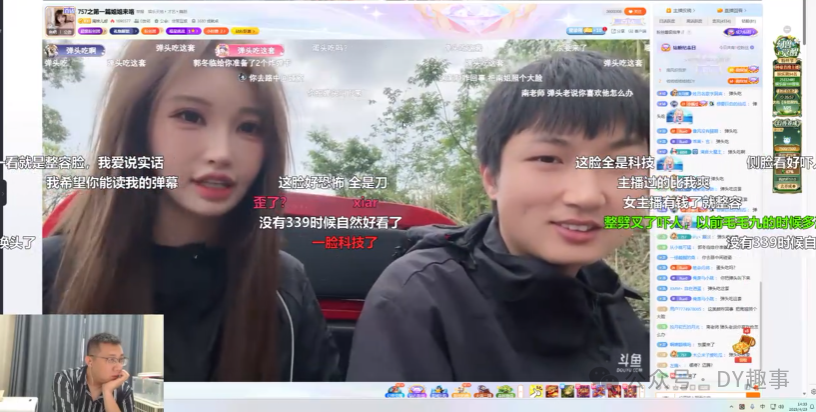Screen dimensions: 816x412
Task: Open the upper green event widget on the right
Action: (787, 76)
